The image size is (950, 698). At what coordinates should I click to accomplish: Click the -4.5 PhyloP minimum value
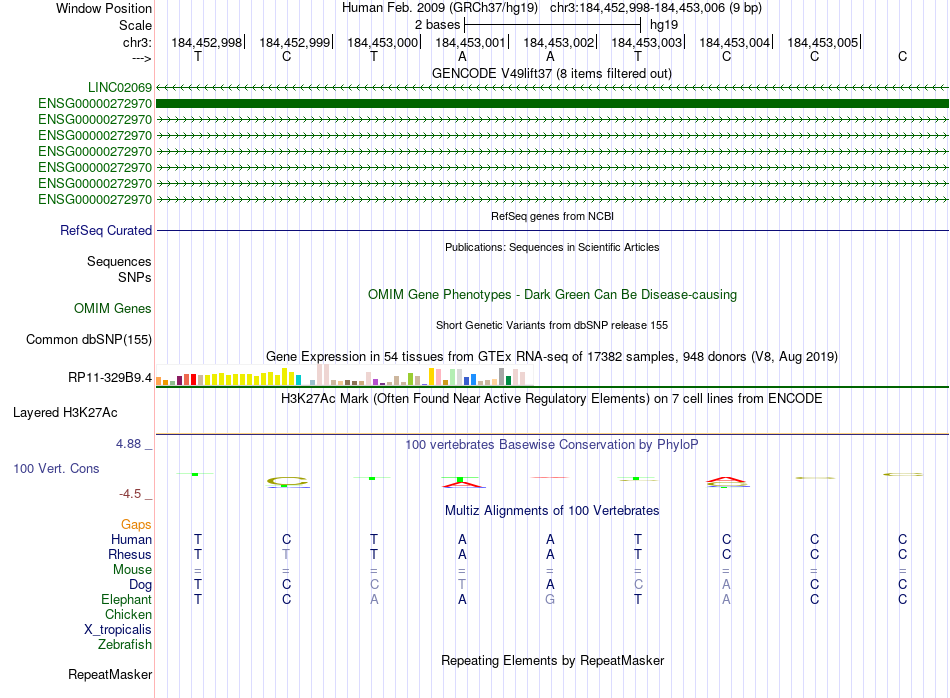tap(130, 494)
